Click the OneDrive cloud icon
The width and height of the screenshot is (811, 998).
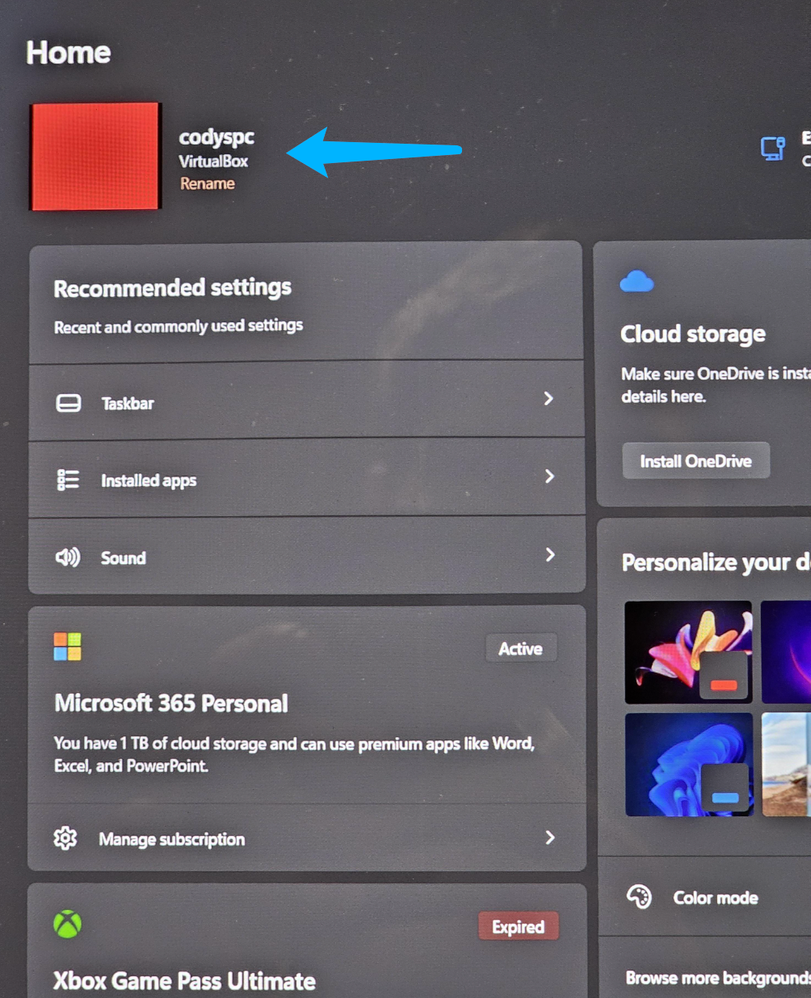point(637,281)
